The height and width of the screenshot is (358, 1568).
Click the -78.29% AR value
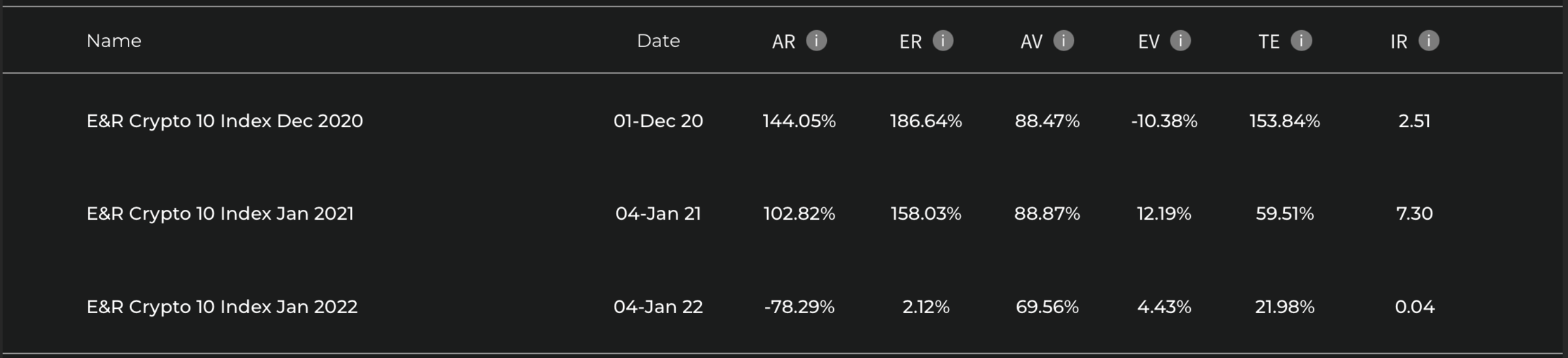coord(799,307)
